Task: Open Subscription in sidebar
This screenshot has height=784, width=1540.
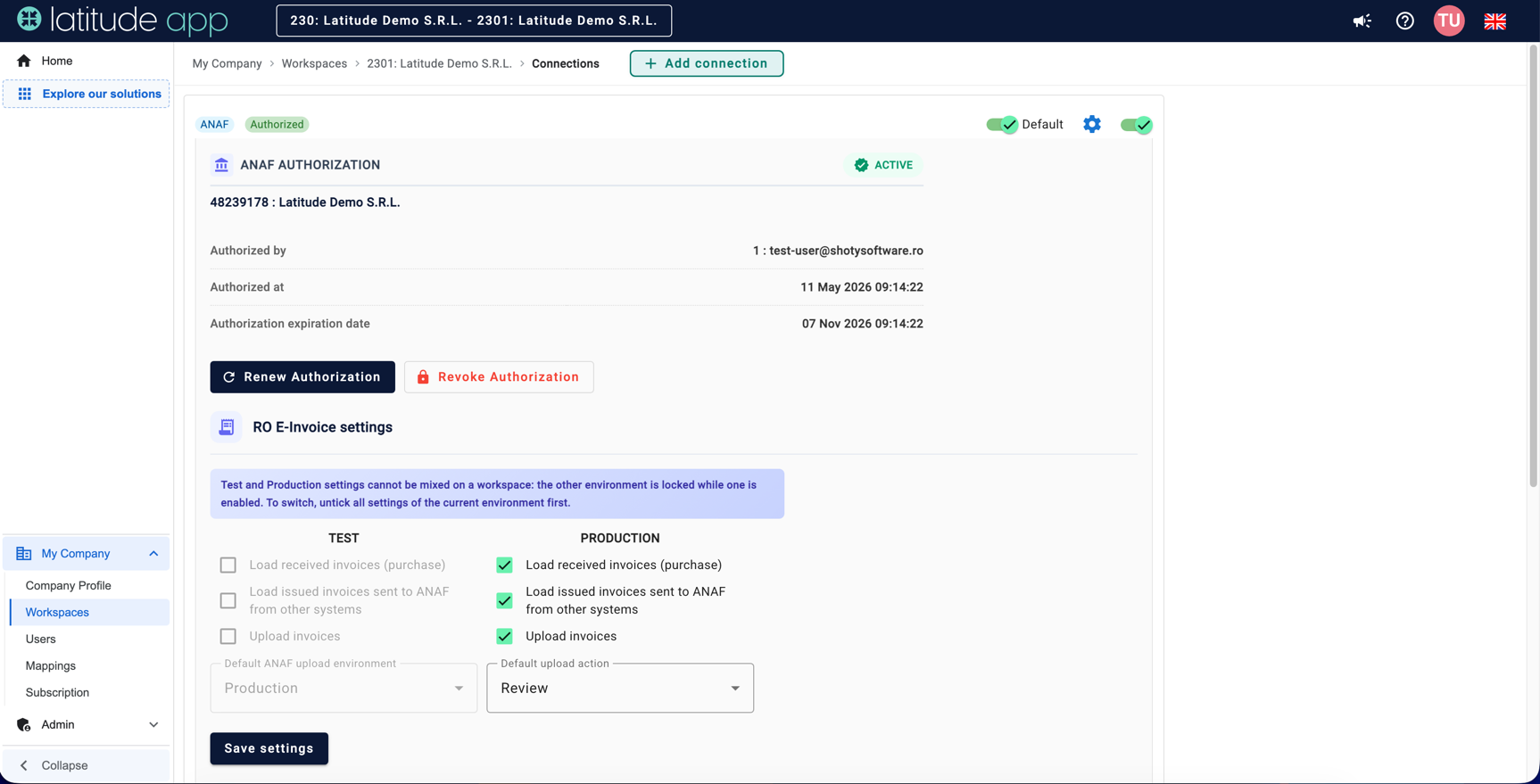Action: point(57,692)
